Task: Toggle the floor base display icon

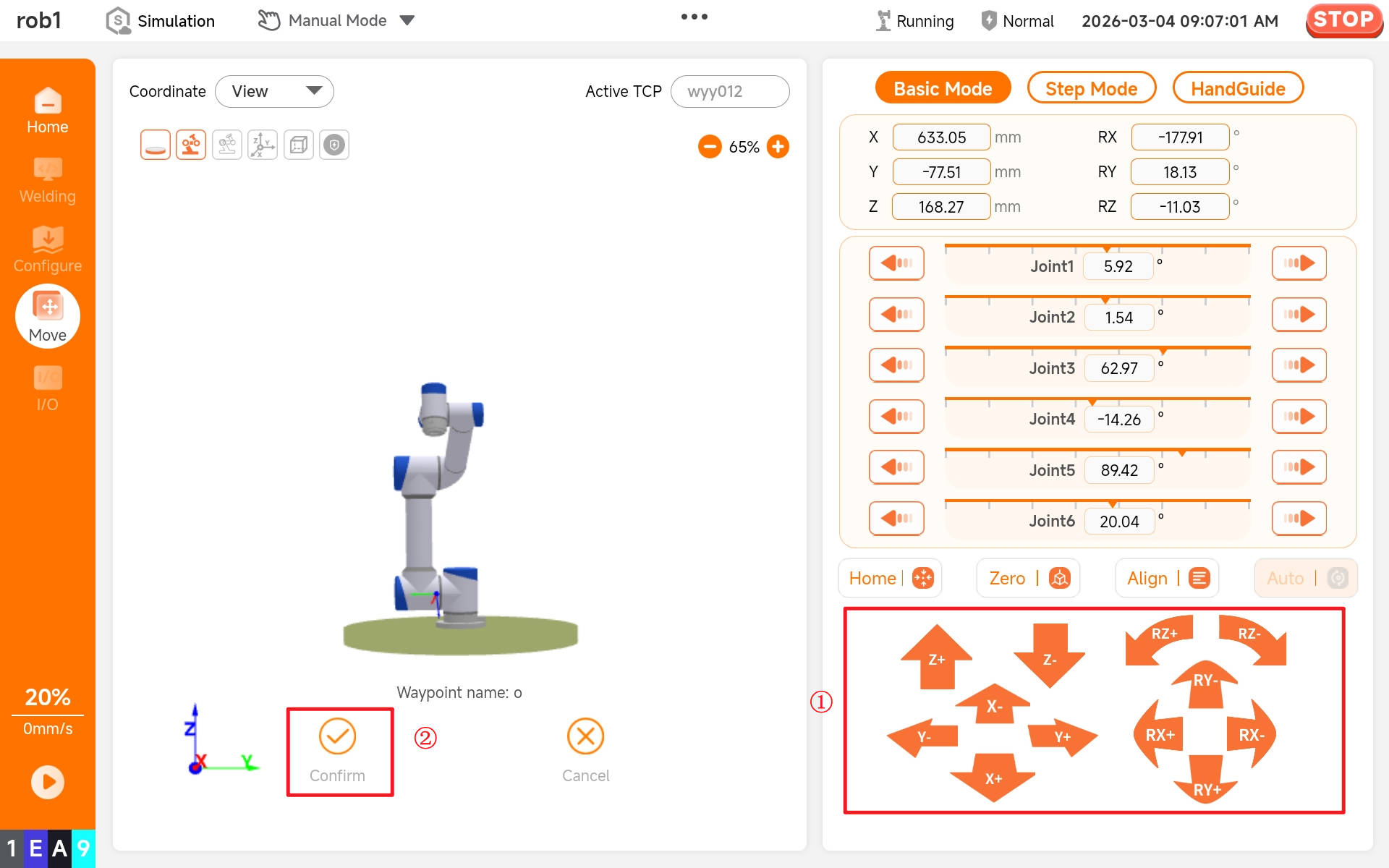Action: tap(156, 145)
